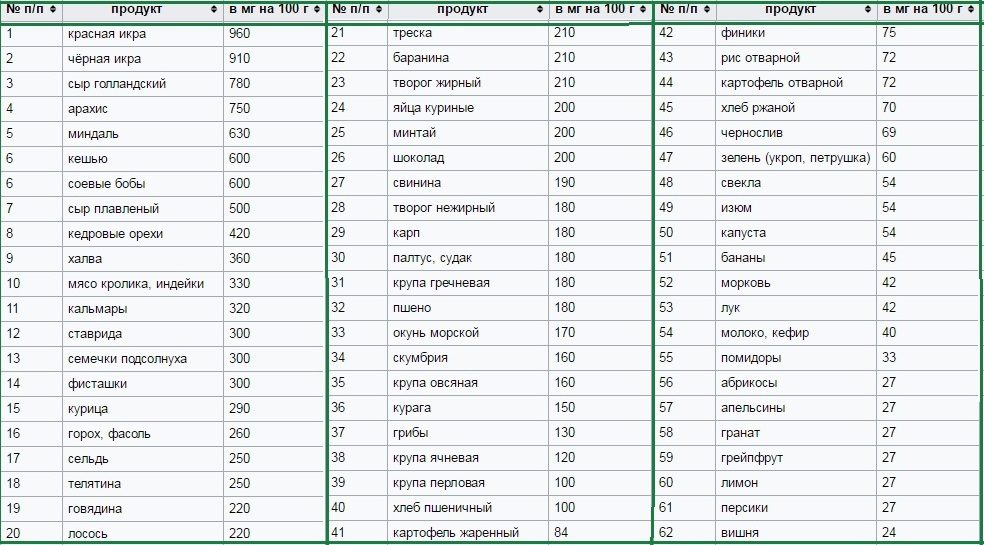The image size is (984, 545).
Task: Sort продукт column in the финики table
Action: (x=868, y=9)
